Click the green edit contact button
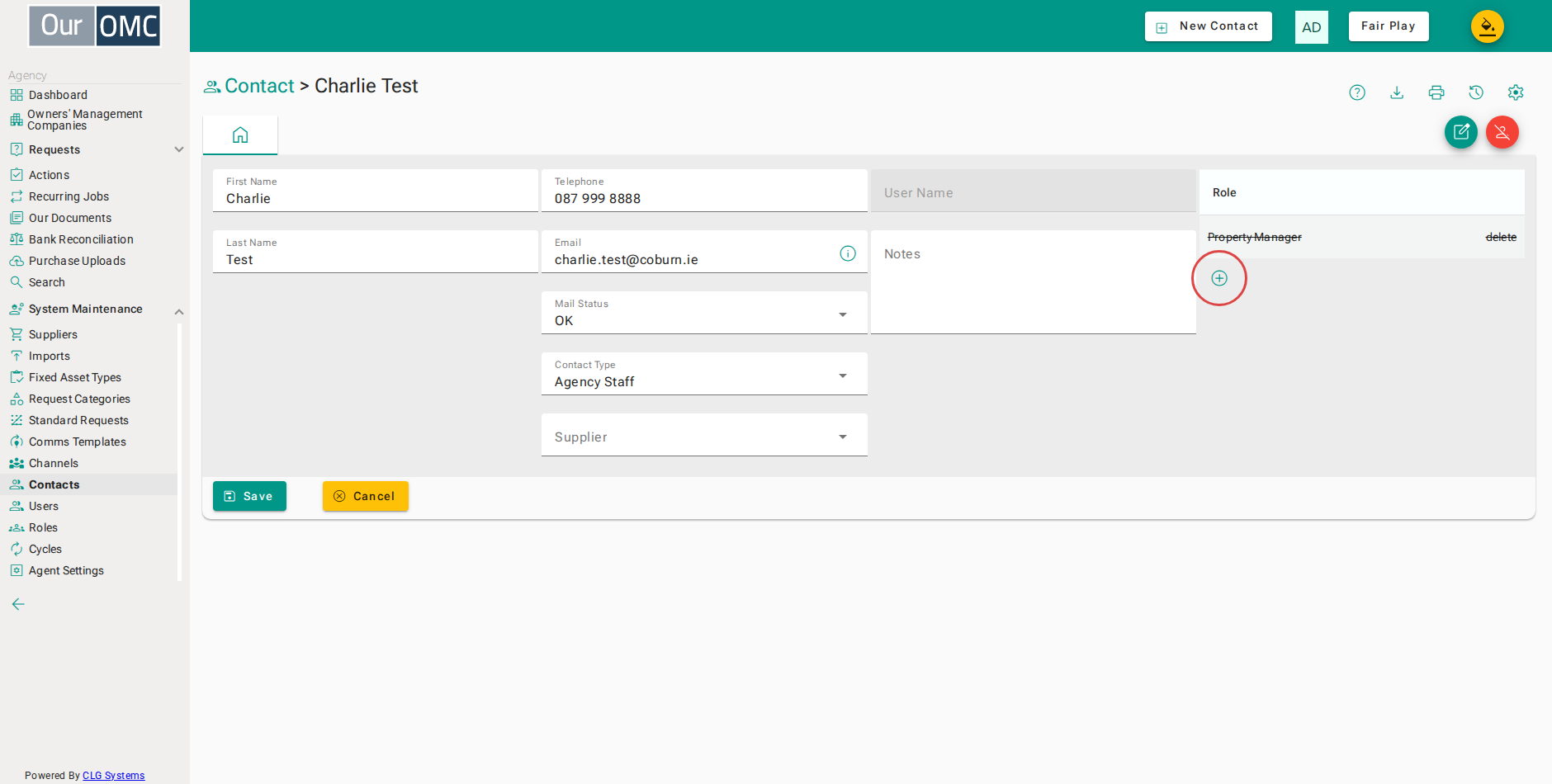This screenshot has height=784, width=1552. point(1461,132)
